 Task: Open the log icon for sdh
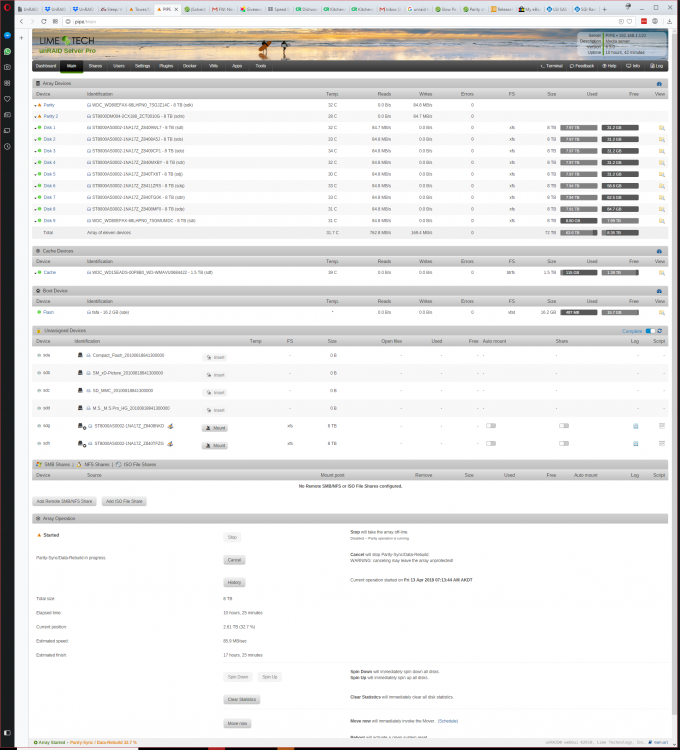click(636, 443)
